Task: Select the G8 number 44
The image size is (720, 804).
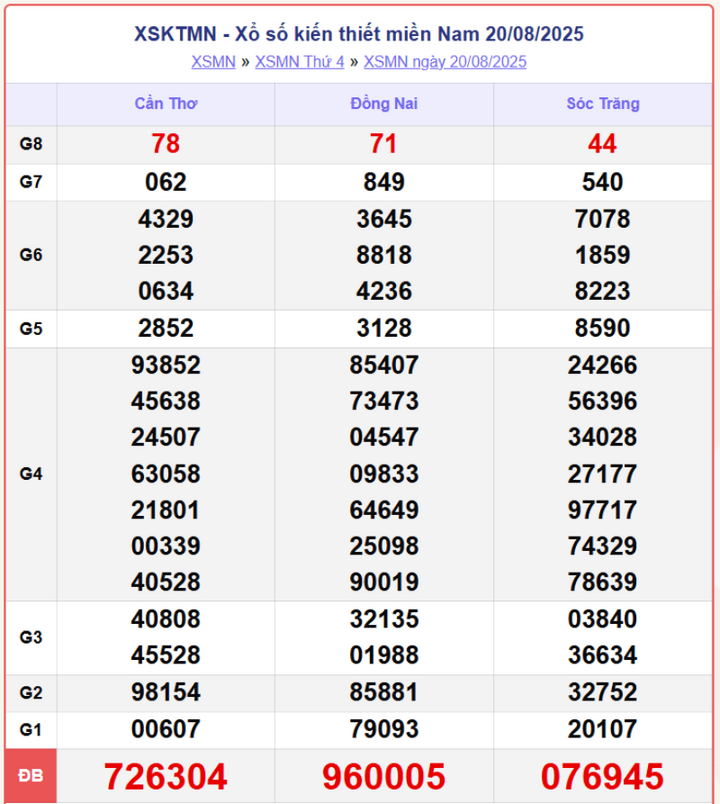Action: click(602, 144)
